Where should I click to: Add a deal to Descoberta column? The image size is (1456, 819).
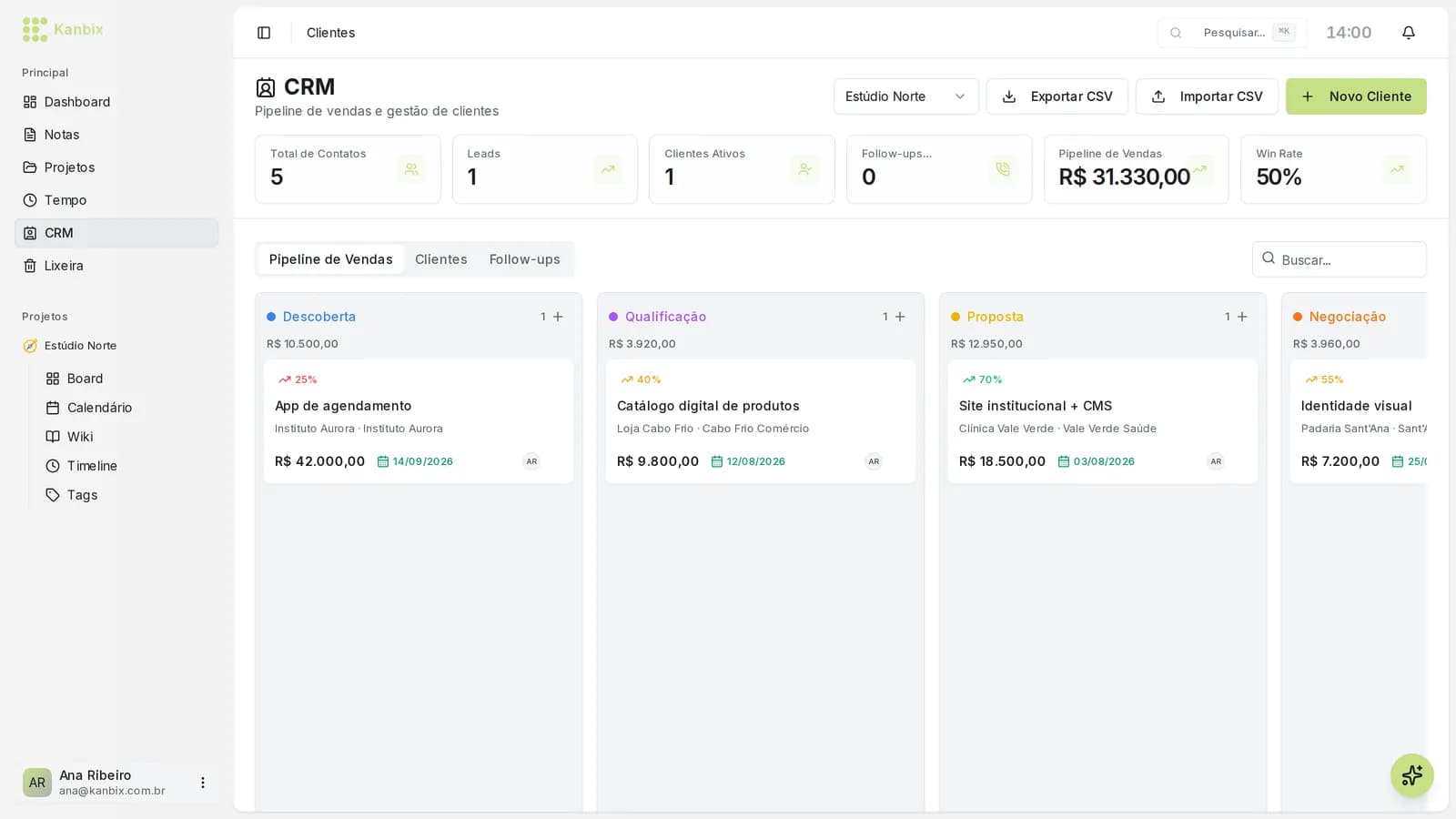pos(558,317)
